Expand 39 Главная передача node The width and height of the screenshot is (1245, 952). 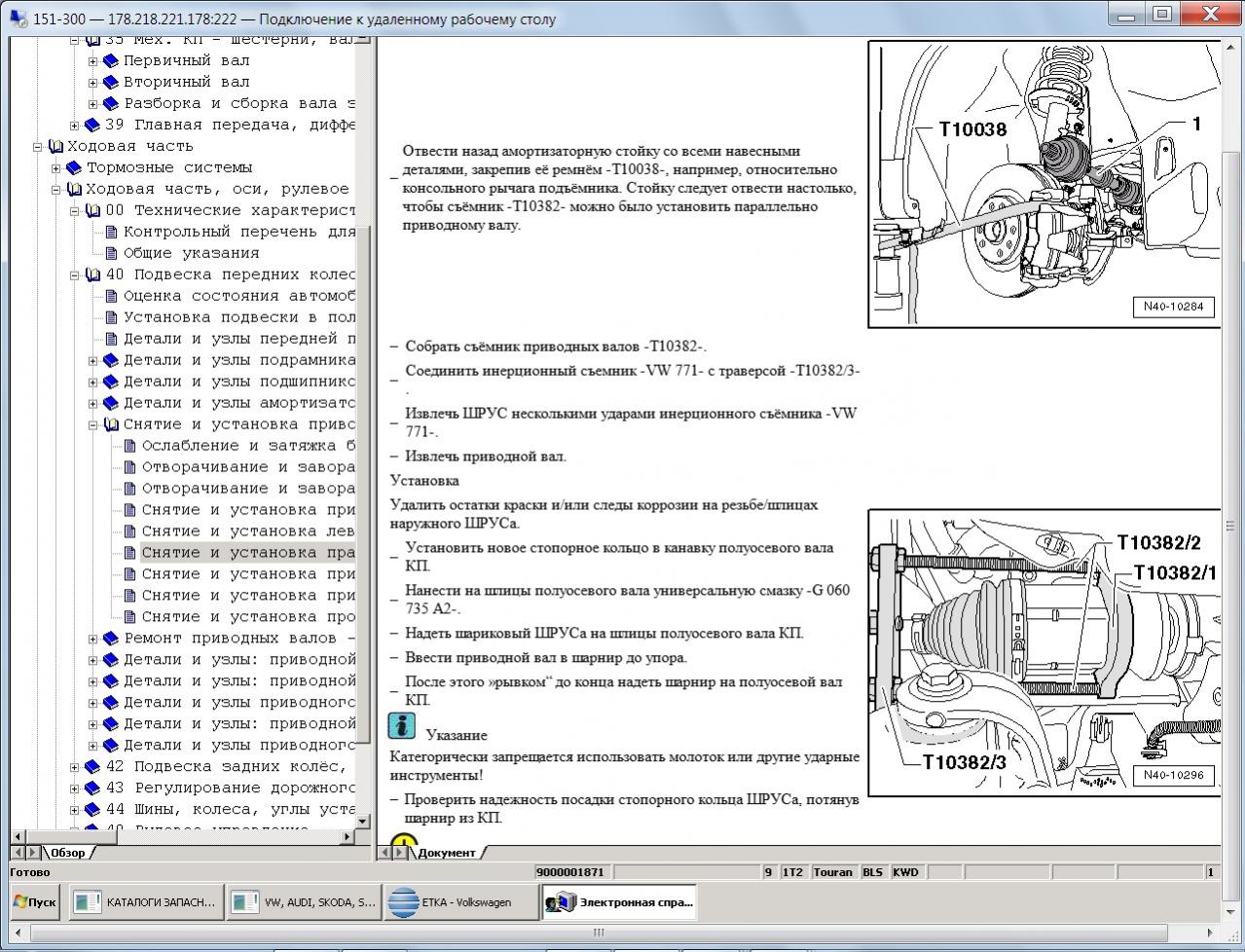pyautogui.click(x=75, y=125)
